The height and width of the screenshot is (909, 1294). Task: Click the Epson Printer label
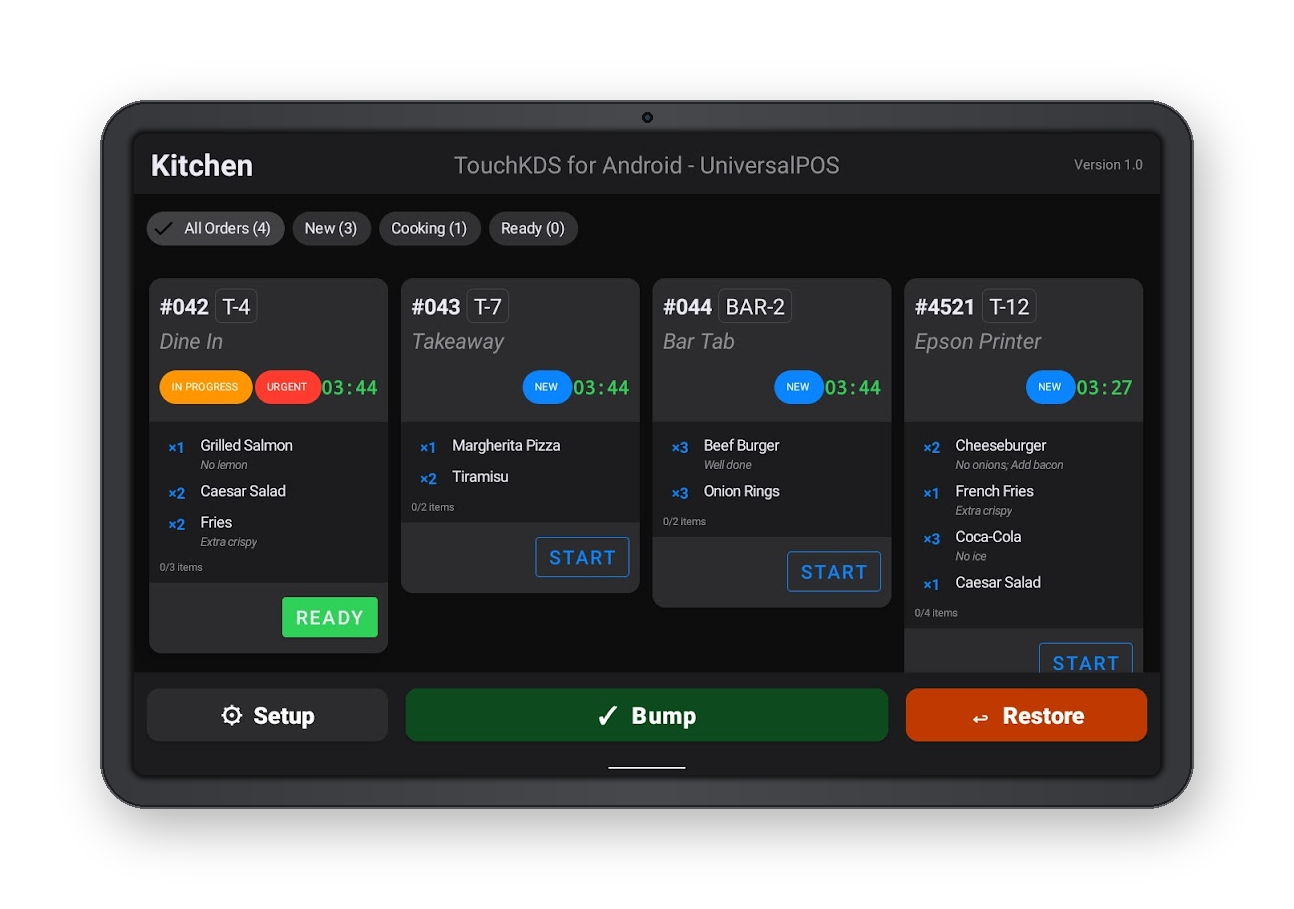click(x=978, y=342)
